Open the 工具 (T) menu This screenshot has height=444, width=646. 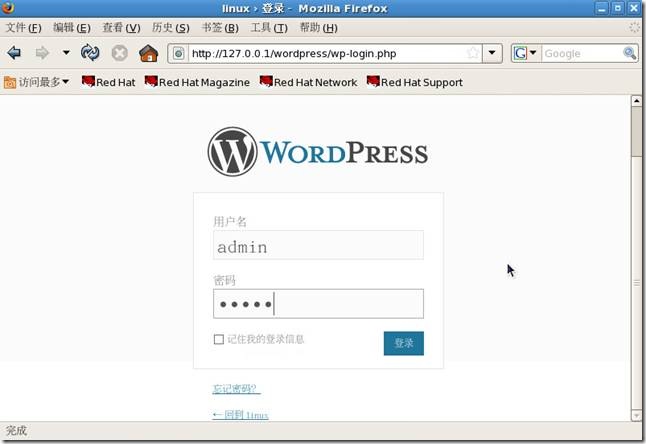point(269,28)
